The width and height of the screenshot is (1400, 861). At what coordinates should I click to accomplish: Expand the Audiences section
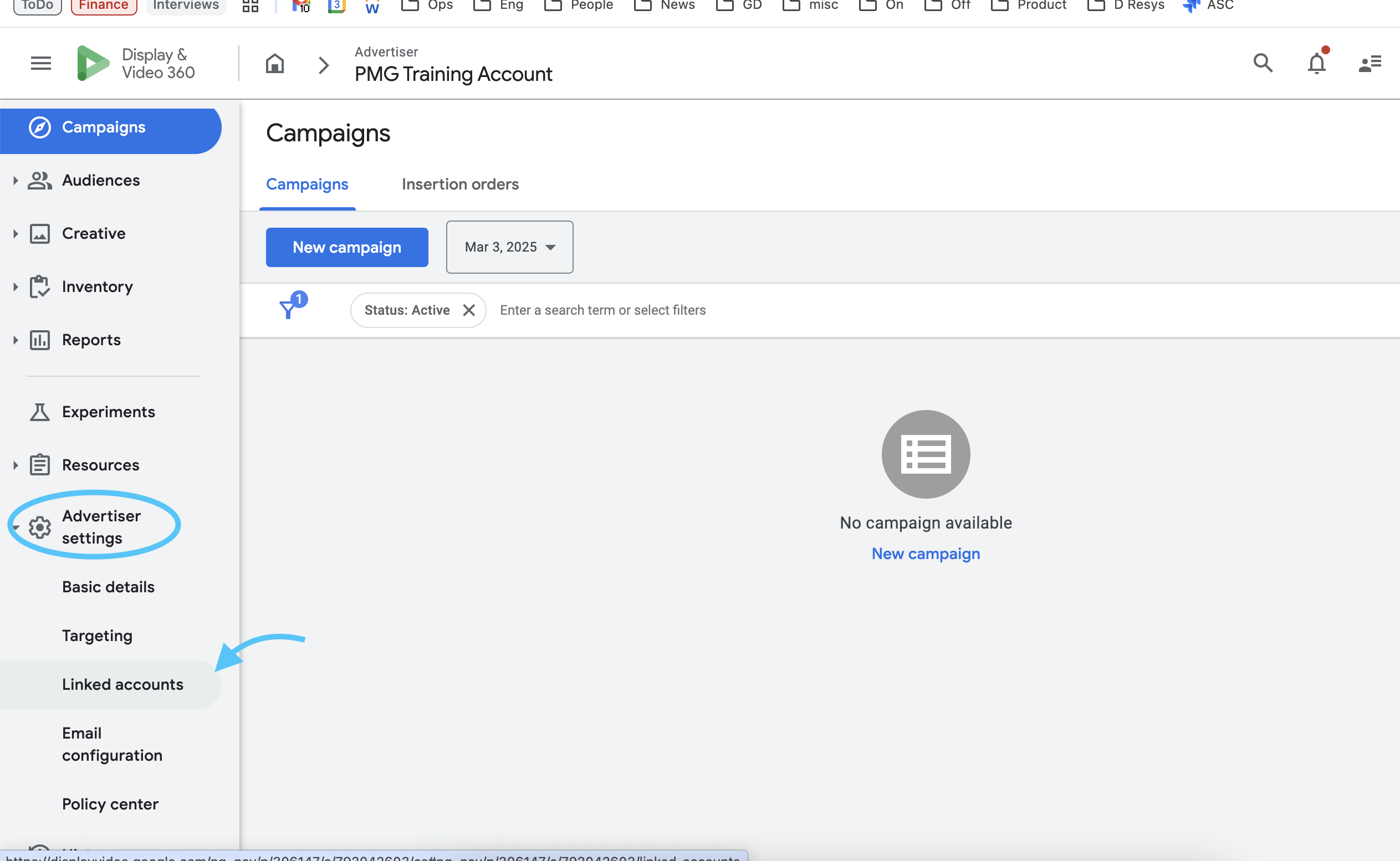click(x=16, y=181)
